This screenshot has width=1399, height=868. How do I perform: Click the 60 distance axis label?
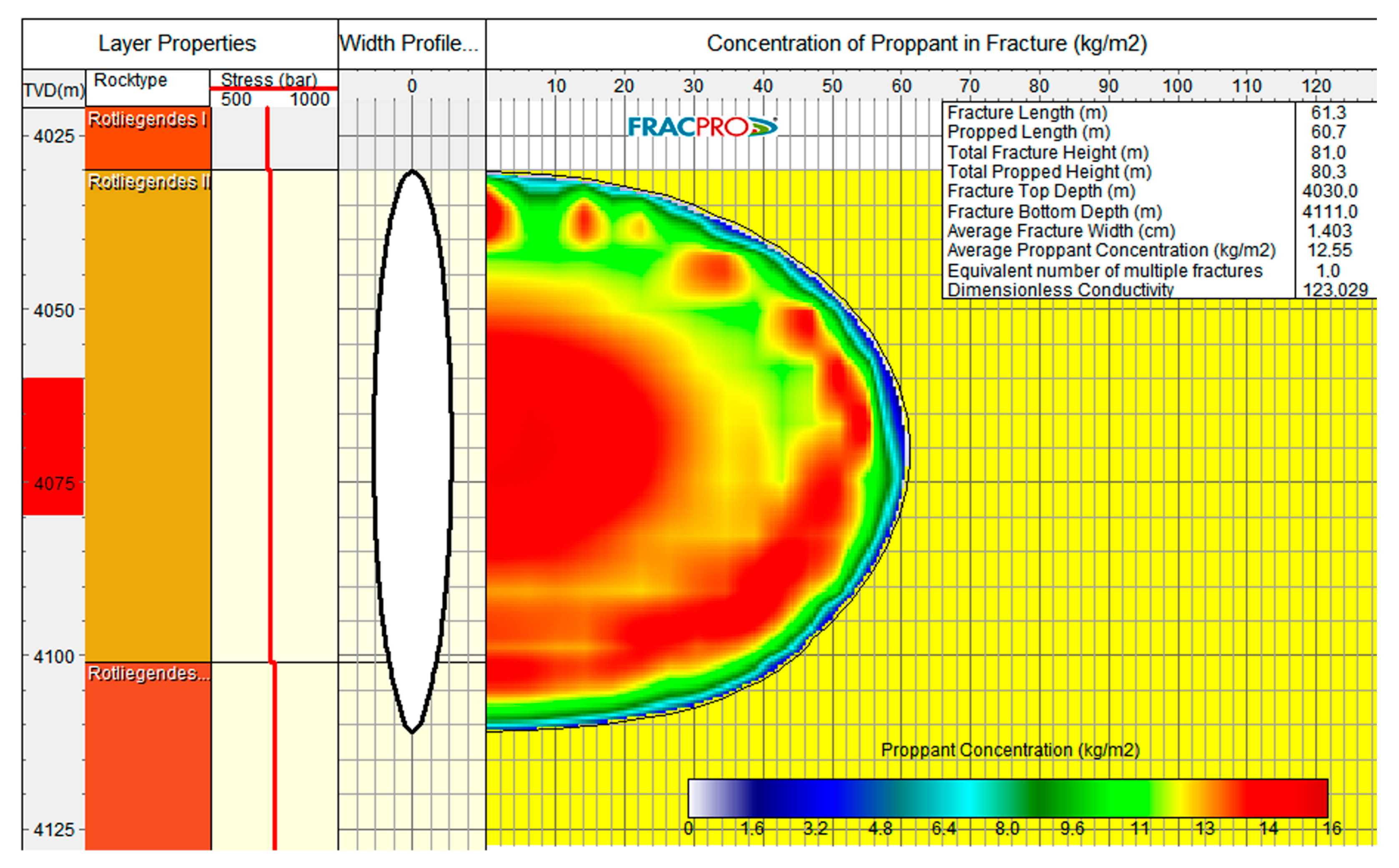click(x=901, y=86)
